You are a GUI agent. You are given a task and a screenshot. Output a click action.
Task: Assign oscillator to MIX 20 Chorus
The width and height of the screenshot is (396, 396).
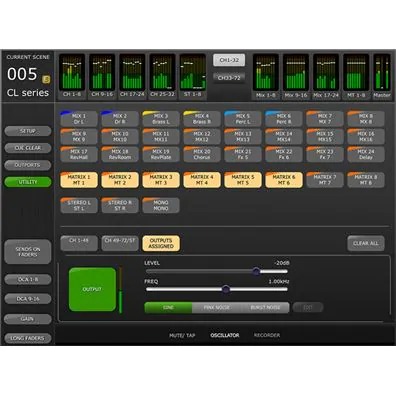pos(202,154)
